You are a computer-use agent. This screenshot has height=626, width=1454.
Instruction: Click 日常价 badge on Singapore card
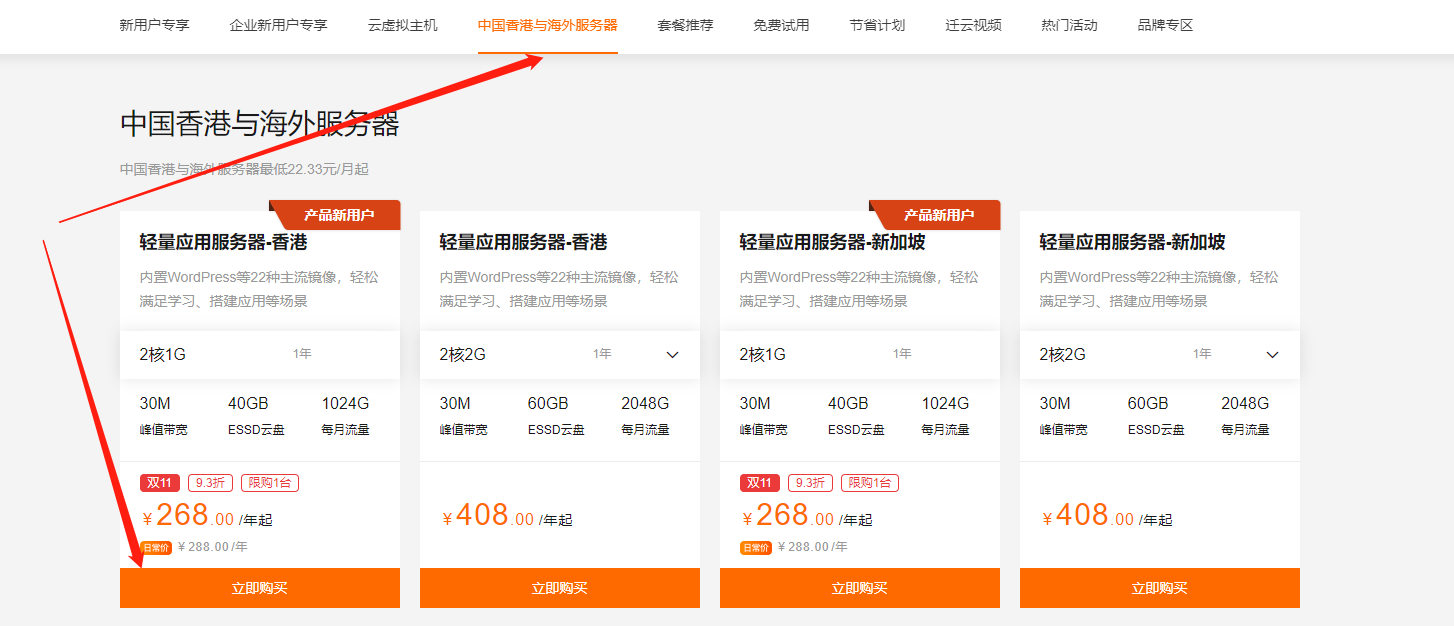tap(756, 547)
